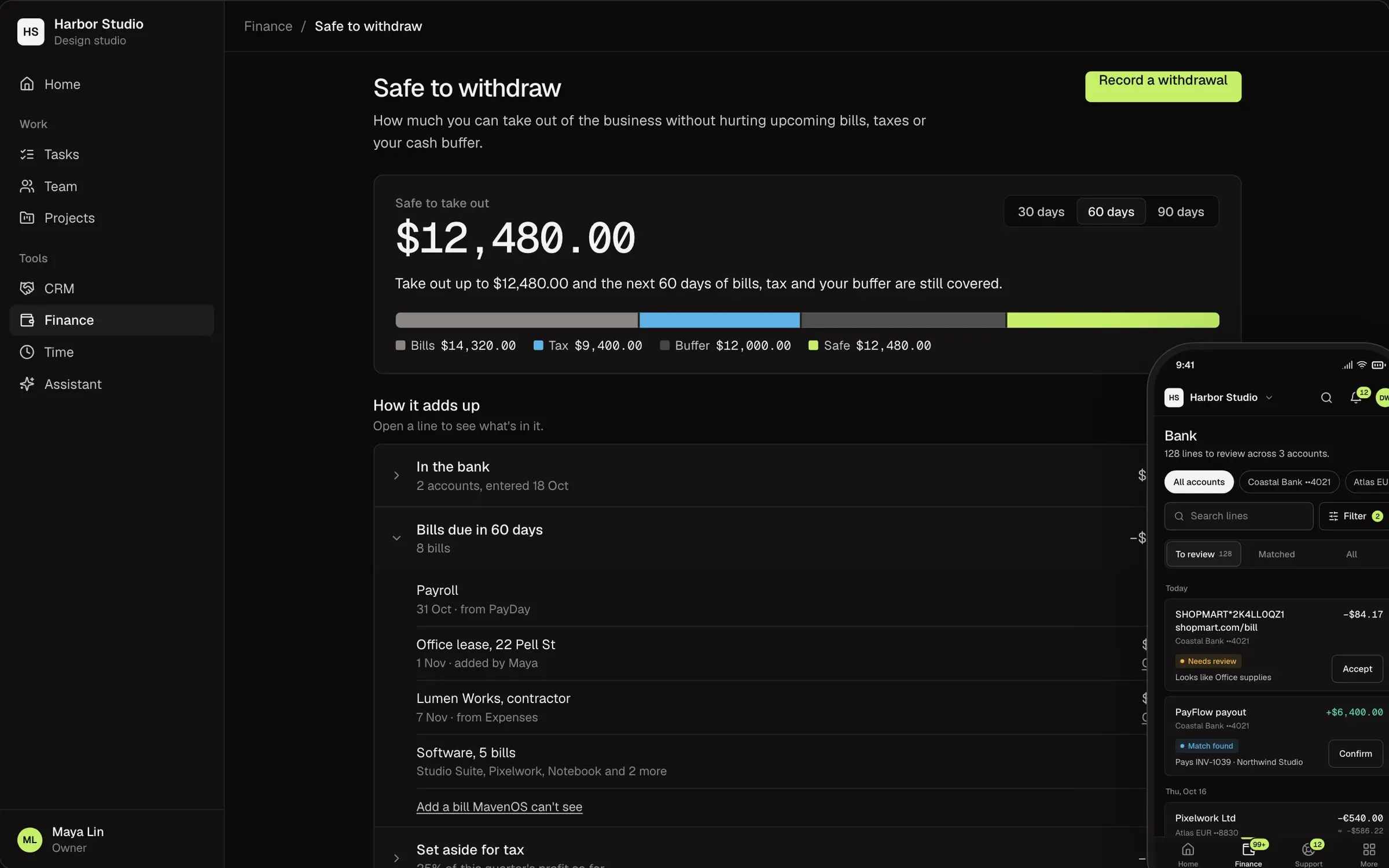Click the Harbor Studio HS logo

coord(31,31)
